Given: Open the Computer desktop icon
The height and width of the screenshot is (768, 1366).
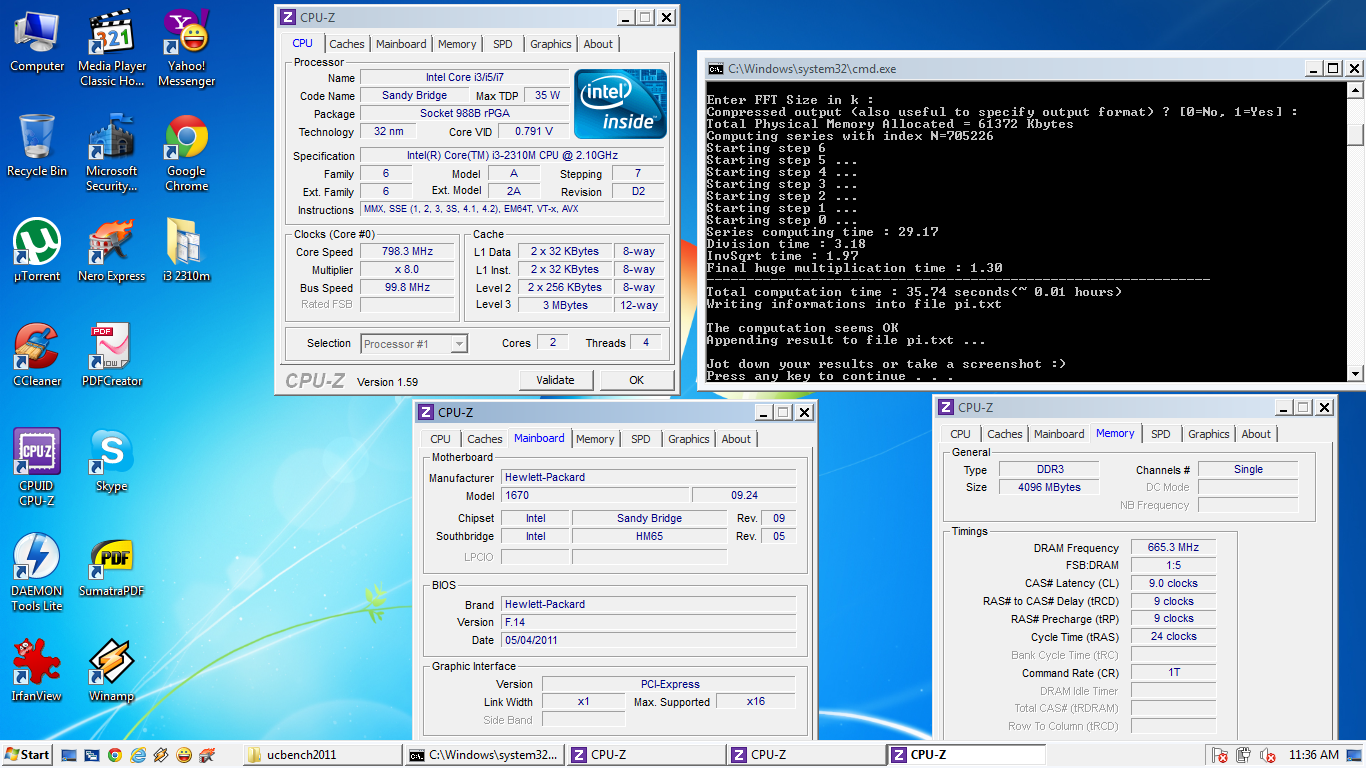Looking at the screenshot, I should point(37,42).
